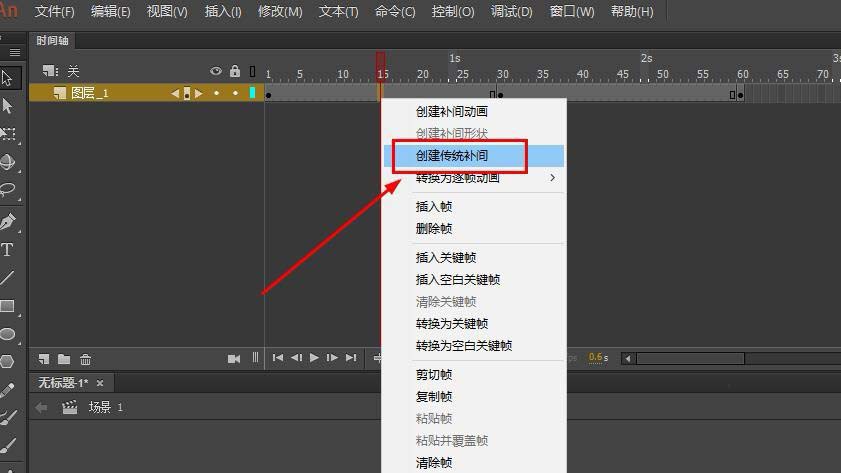Click the Delete layer trash icon
This screenshot has height=473, width=841.
coord(85,359)
